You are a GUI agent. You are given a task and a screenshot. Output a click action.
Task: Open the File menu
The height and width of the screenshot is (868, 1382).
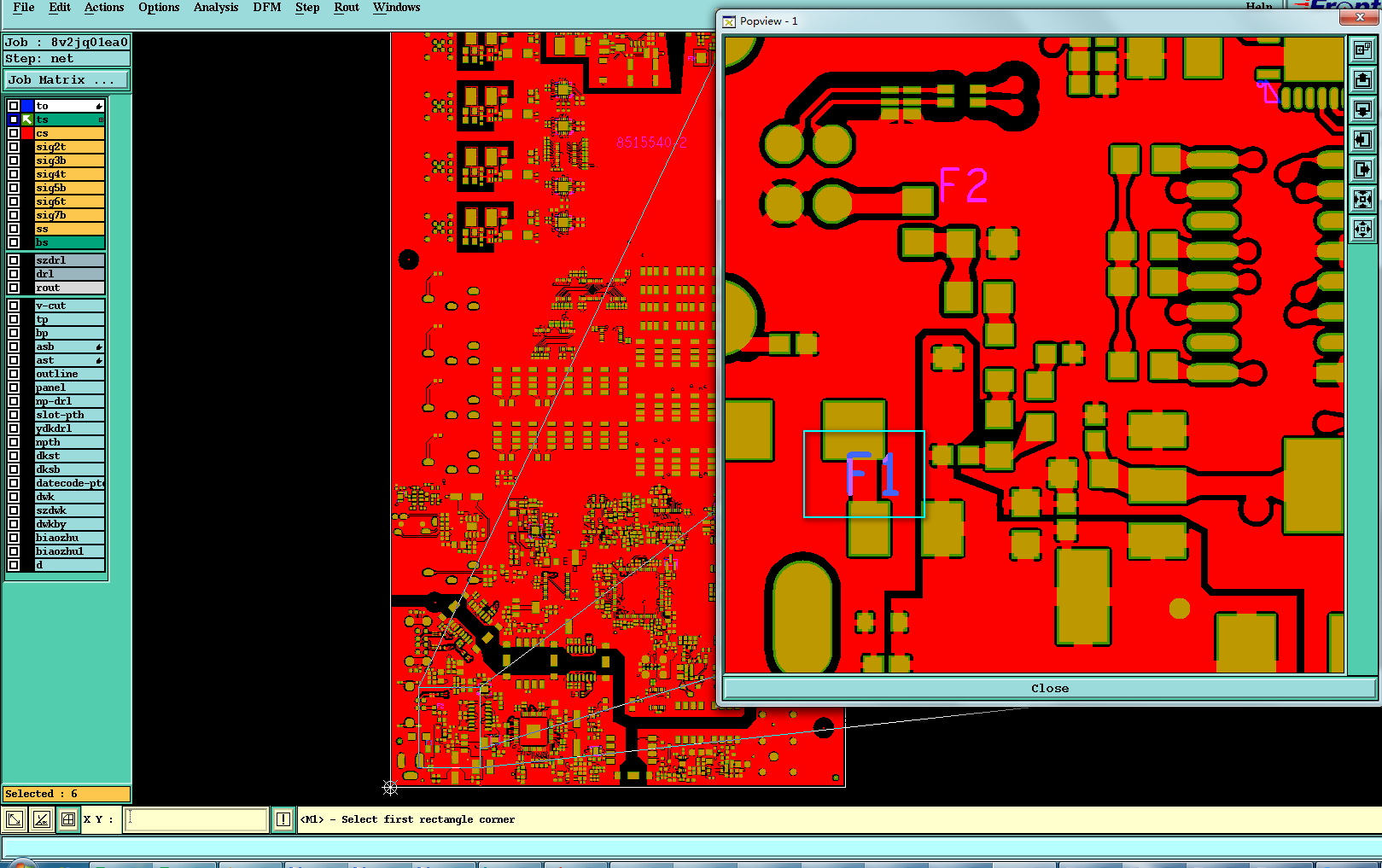coord(24,7)
